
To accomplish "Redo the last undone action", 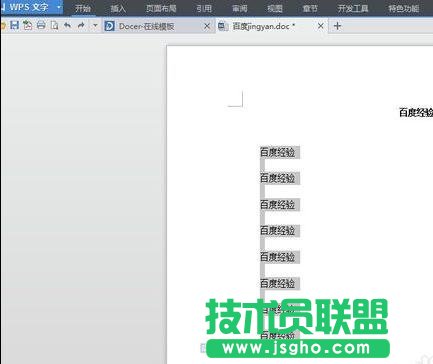I will (x=81, y=25).
